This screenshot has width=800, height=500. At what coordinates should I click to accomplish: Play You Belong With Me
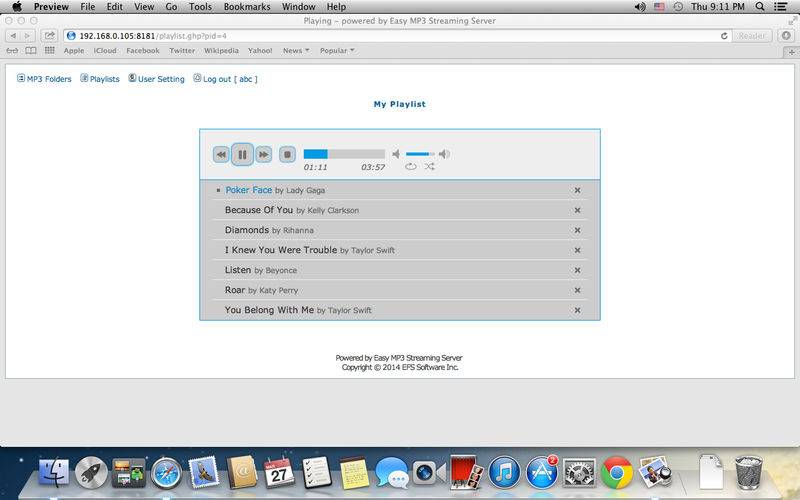[298, 310]
